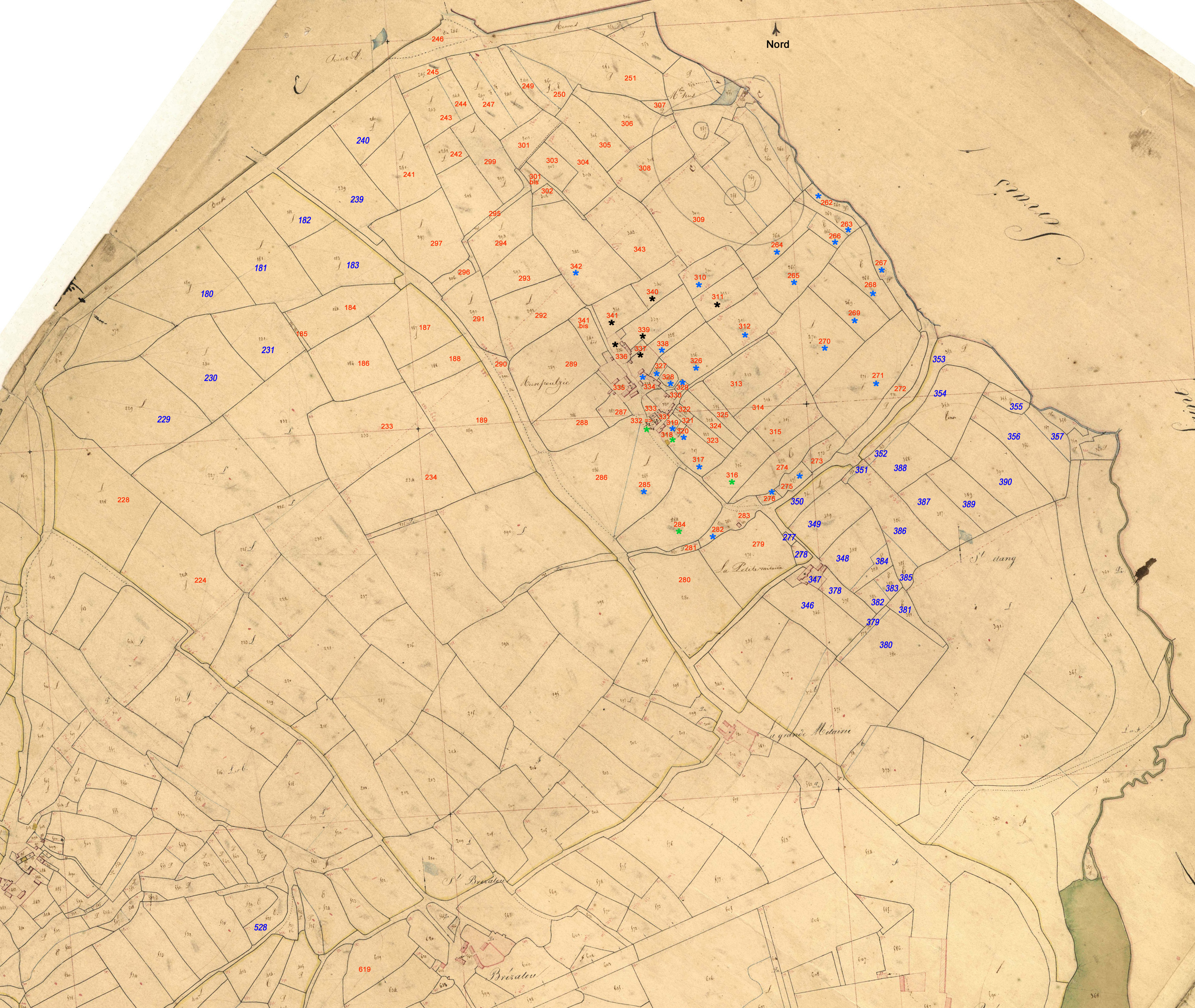This screenshot has width=1195, height=1008.
Task: Select the red parcel label 251
Action: 630,78
